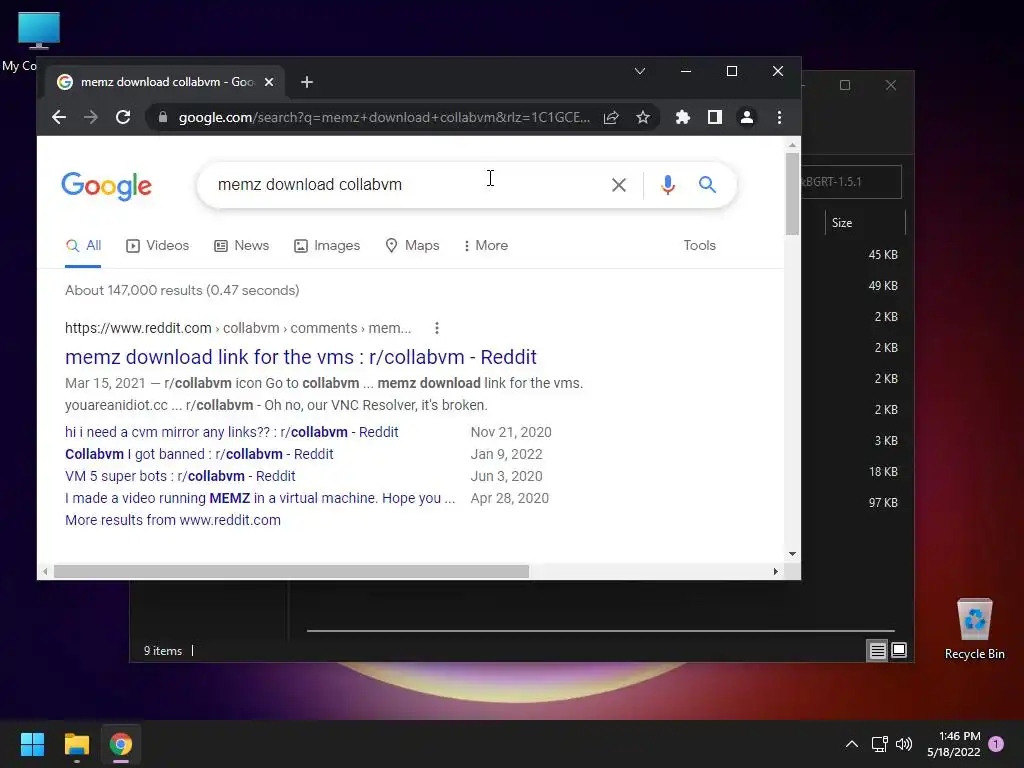Screen dimensions: 1024x768
Task: Select the 97 KB file size entry
Action: click(x=883, y=503)
